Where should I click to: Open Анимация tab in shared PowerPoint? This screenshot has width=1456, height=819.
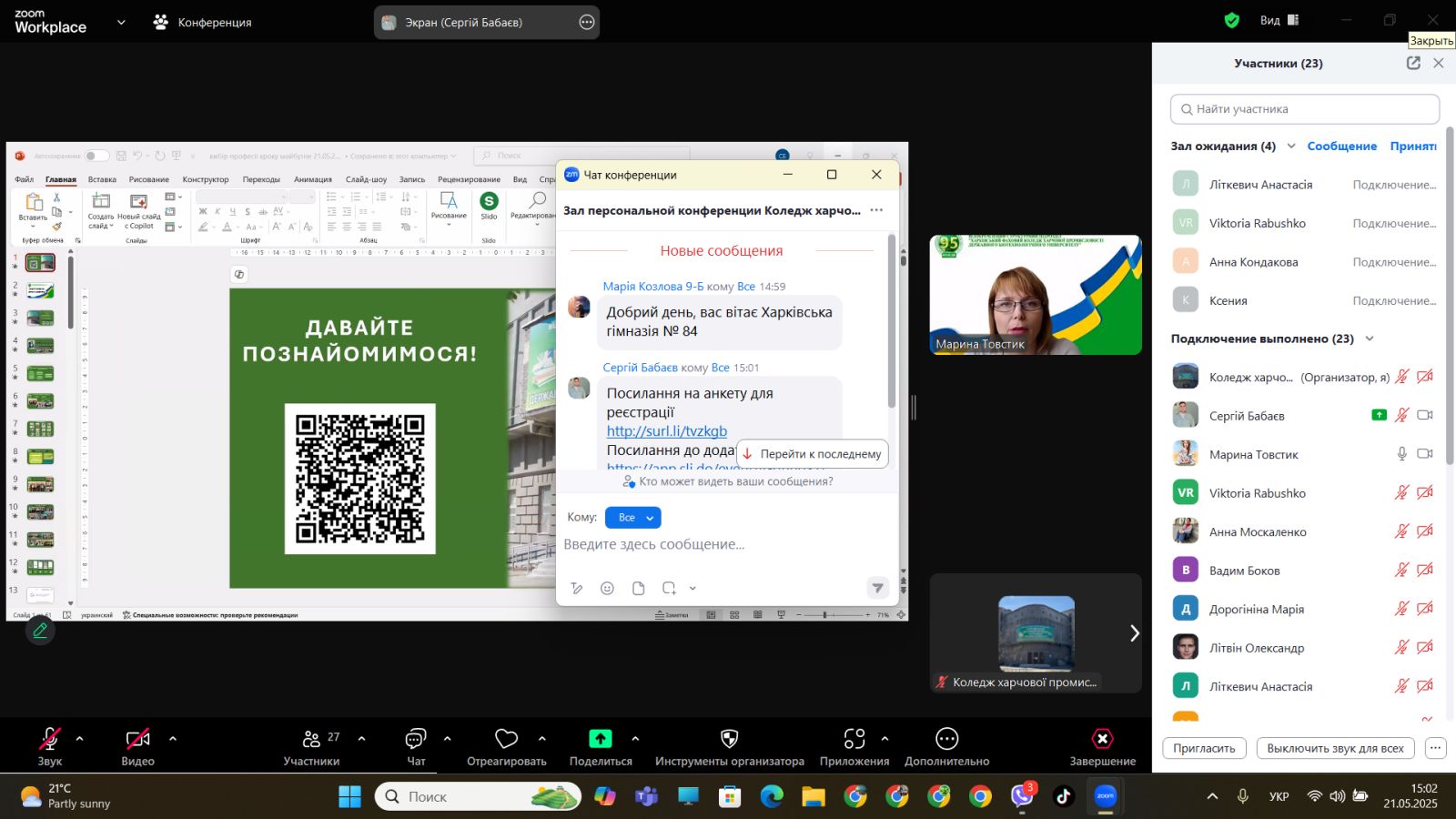click(313, 179)
